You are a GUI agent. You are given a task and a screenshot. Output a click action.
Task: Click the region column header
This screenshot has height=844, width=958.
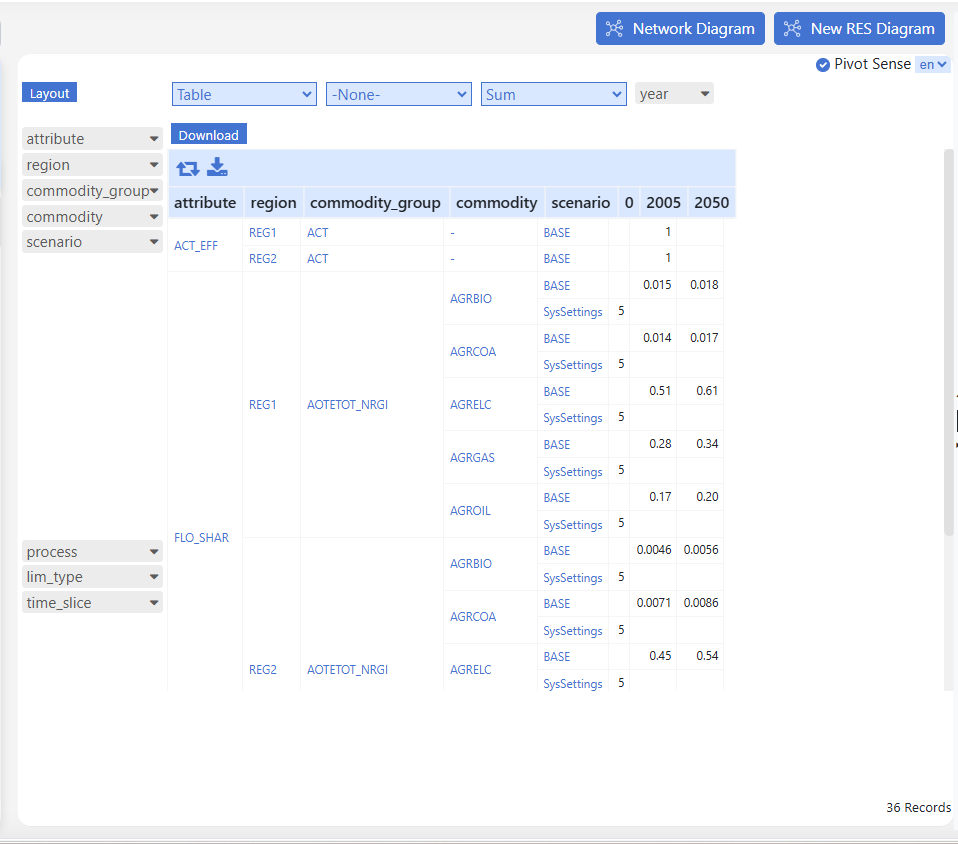[x=273, y=203]
